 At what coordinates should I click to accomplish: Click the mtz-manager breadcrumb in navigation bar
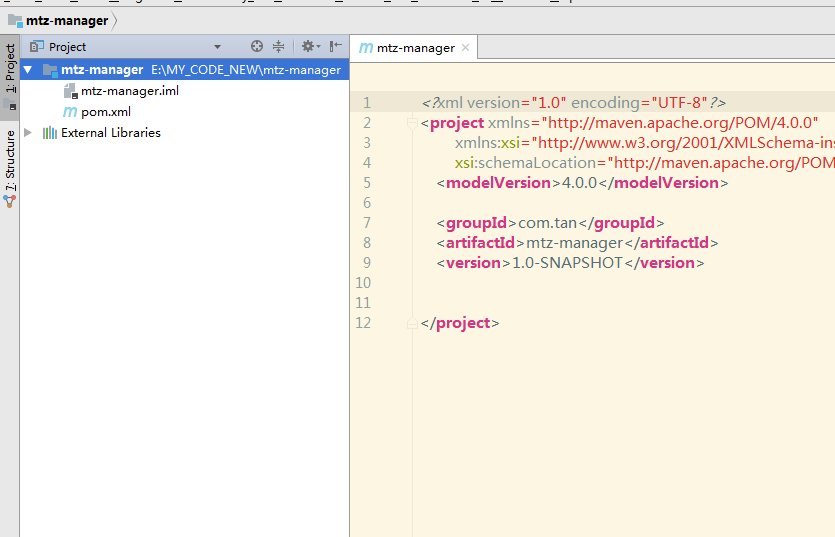click(x=66, y=20)
